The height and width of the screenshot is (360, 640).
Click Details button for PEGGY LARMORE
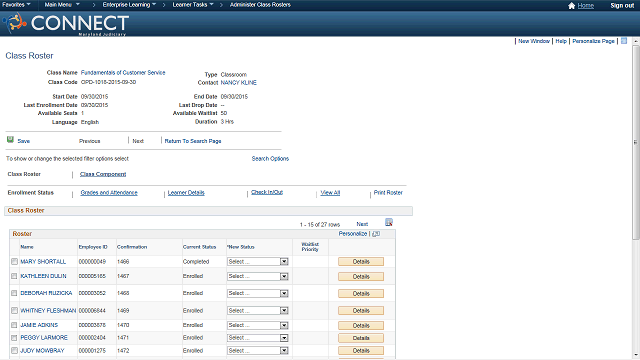(x=361, y=338)
